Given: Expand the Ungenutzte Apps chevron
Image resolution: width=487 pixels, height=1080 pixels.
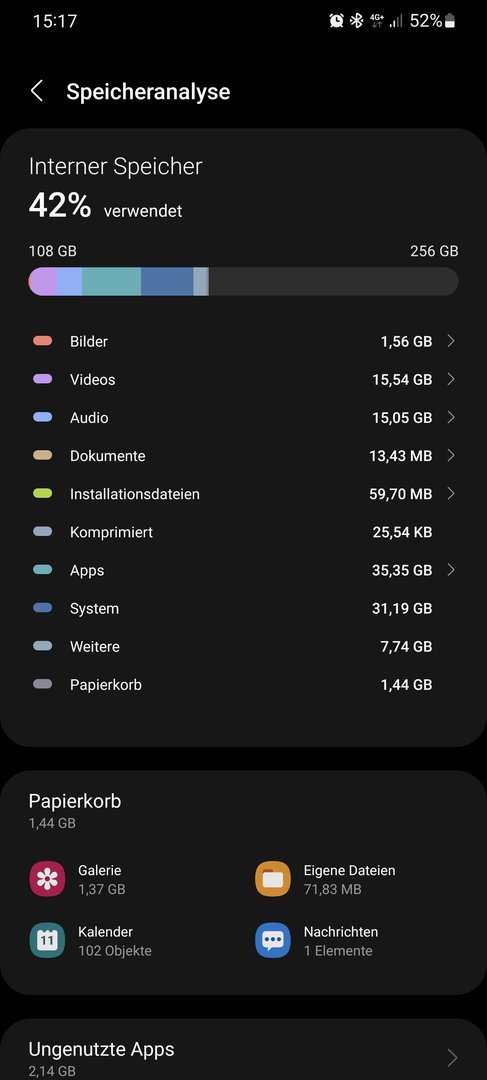Looking at the screenshot, I should point(452,1057).
